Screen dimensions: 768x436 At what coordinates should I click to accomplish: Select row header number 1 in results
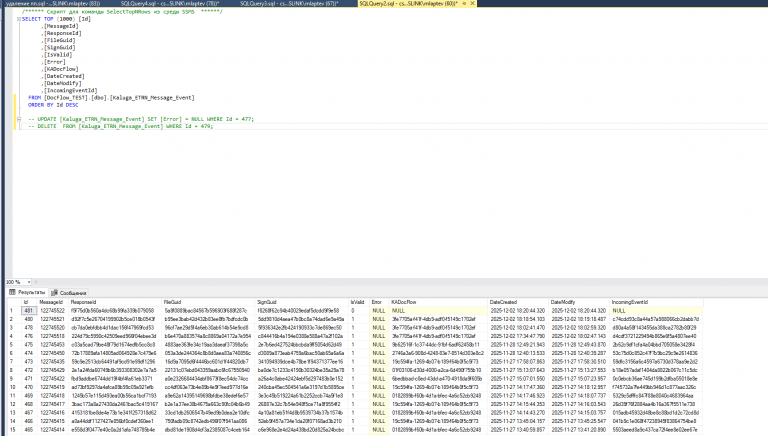13,311
